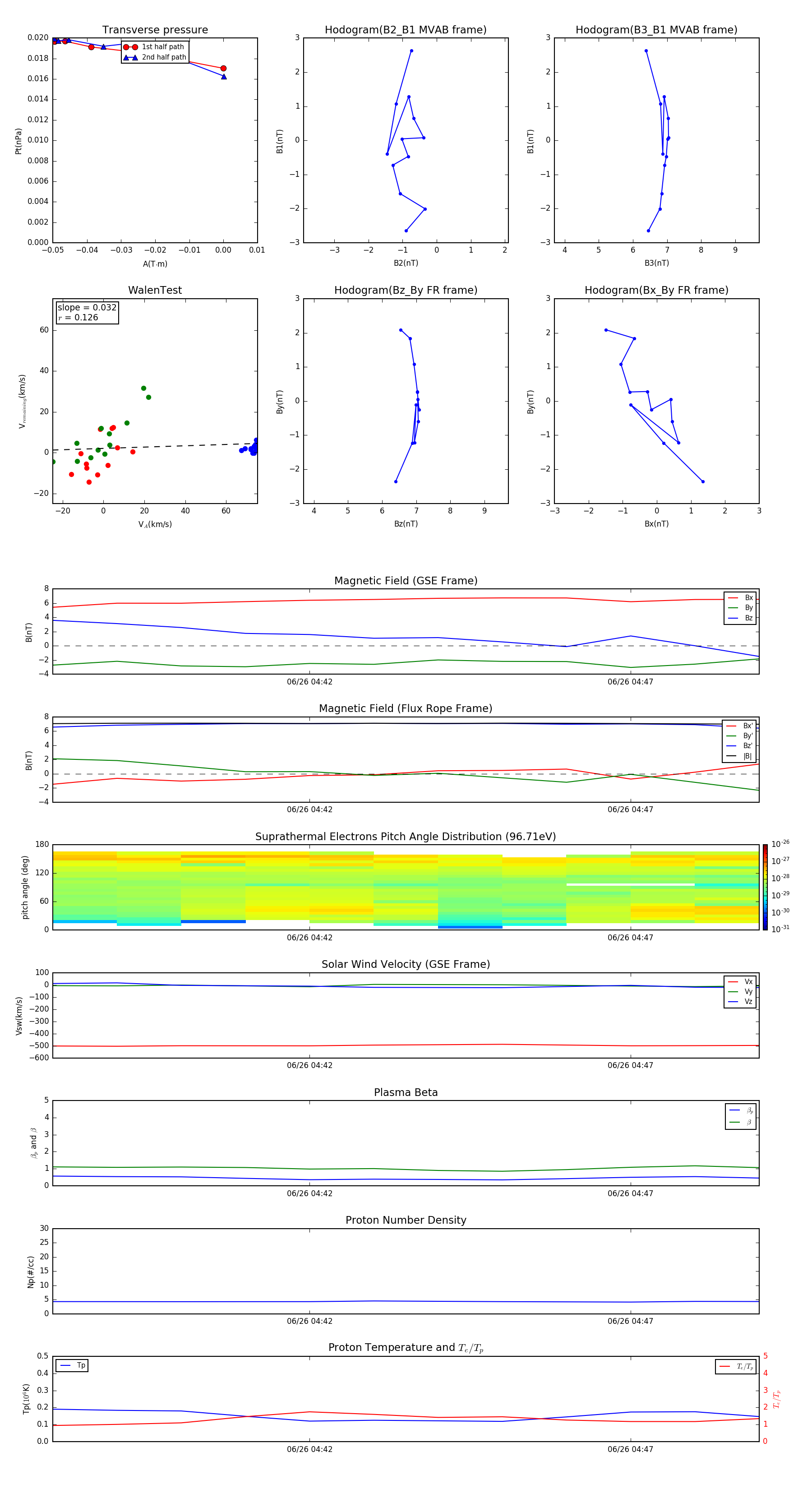This screenshot has width=812, height=1489.
Task: Click the 'pitch angle (deg)' axis label
Action: (25, 887)
